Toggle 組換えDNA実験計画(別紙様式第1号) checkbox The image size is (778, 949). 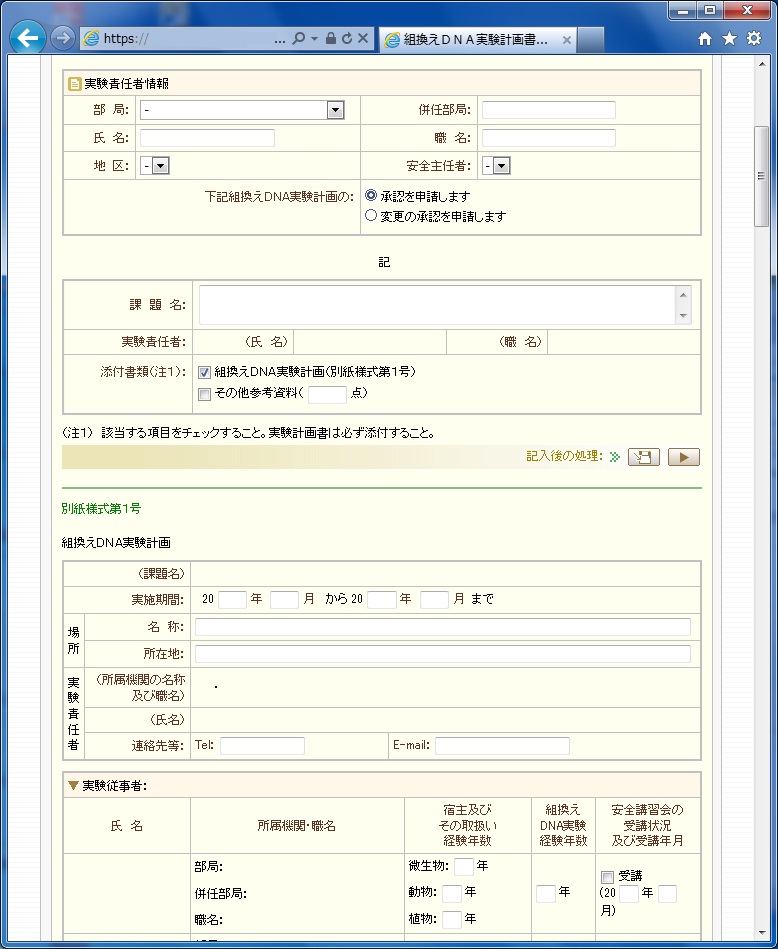(205, 373)
